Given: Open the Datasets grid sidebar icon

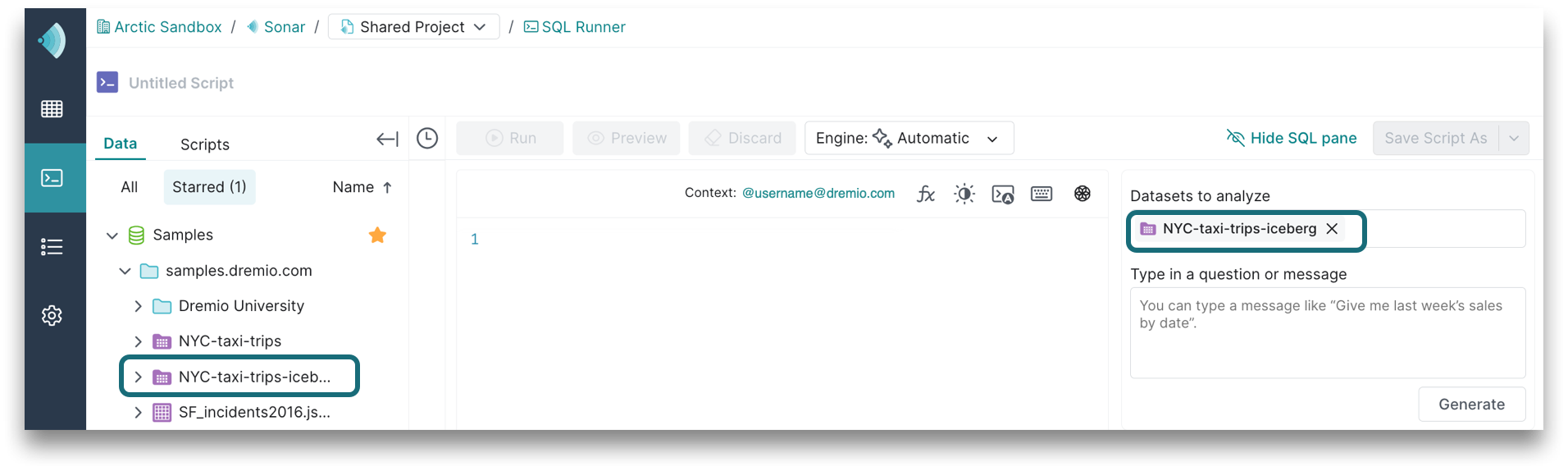Looking at the screenshot, I should click(x=52, y=108).
